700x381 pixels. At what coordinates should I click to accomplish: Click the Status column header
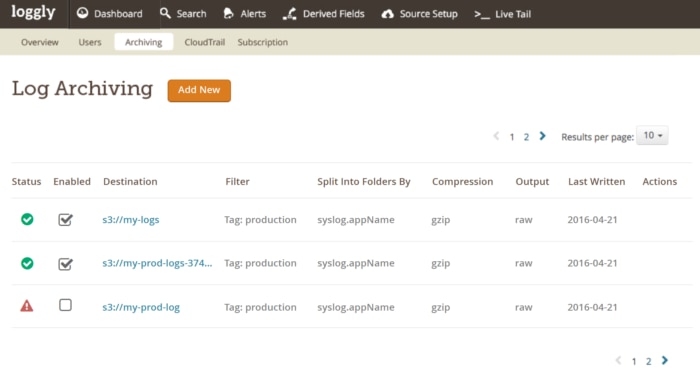[26, 181]
